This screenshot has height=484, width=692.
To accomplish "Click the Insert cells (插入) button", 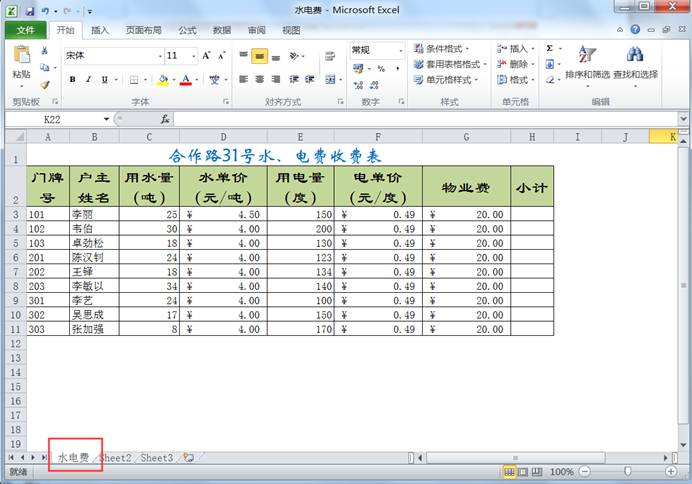I will [513, 48].
